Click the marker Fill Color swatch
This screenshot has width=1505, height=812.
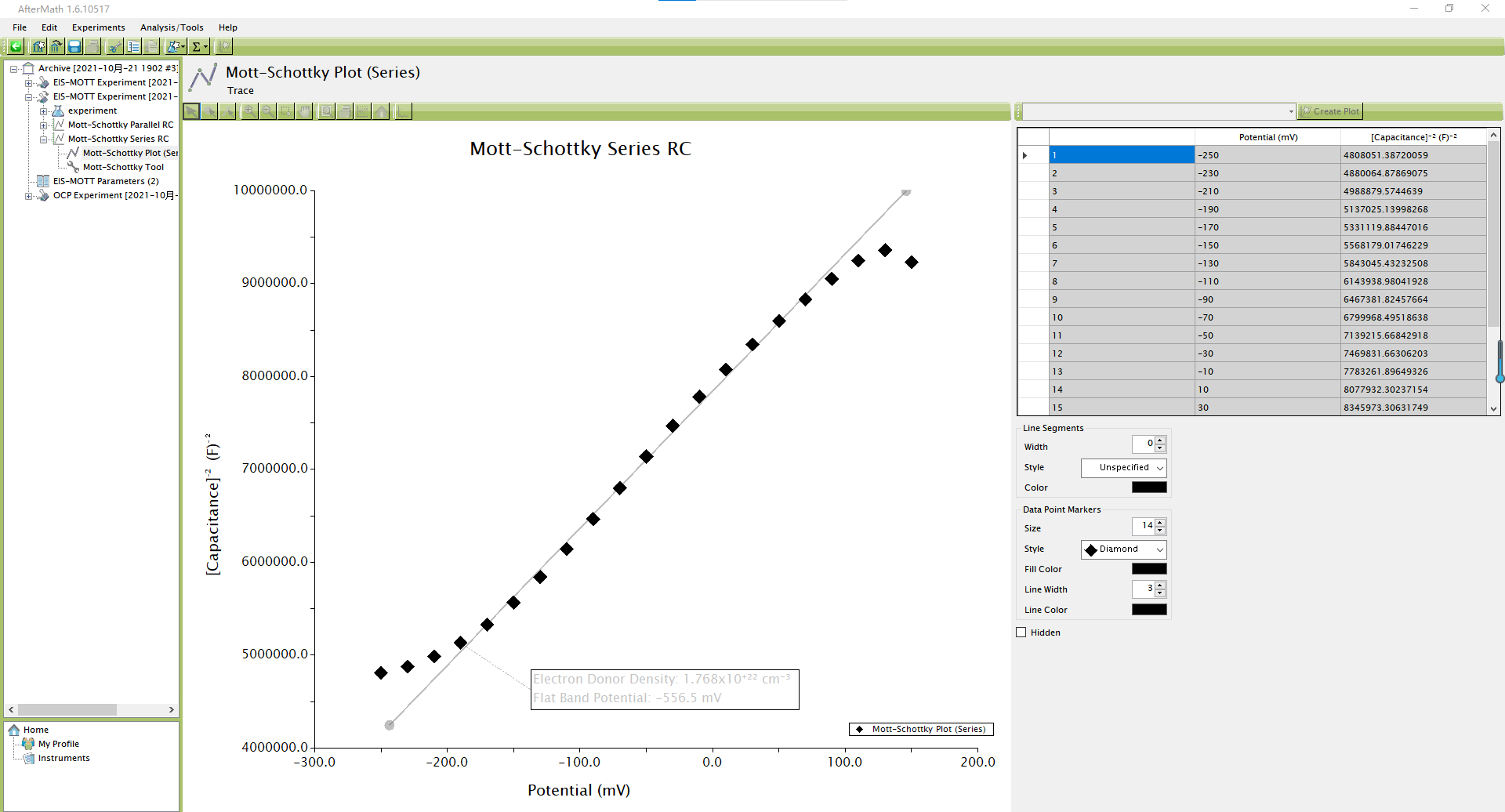pyautogui.click(x=1148, y=569)
